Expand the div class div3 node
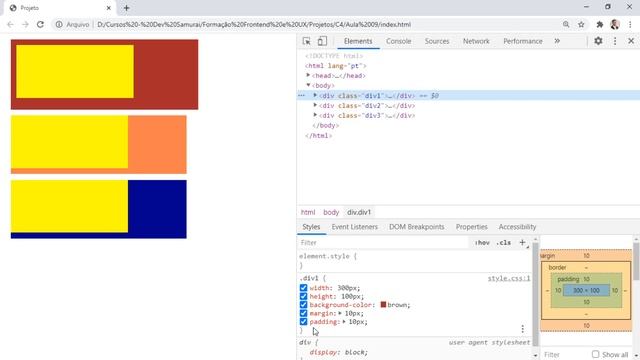Image resolution: width=640 pixels, height=360 pixels. pyautogui.click(x=315, y=115)
